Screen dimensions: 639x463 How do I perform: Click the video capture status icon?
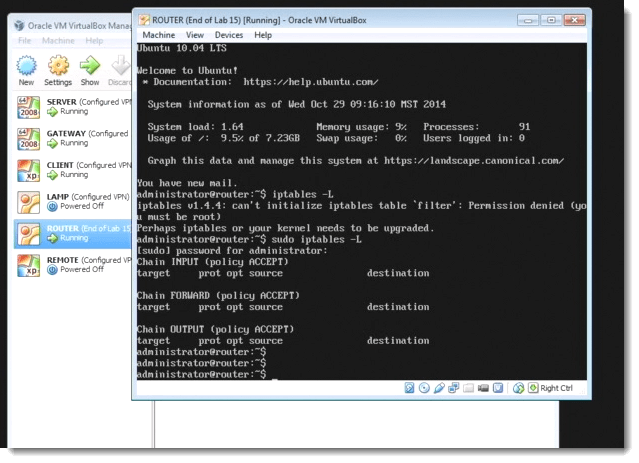tap(483, 388)
